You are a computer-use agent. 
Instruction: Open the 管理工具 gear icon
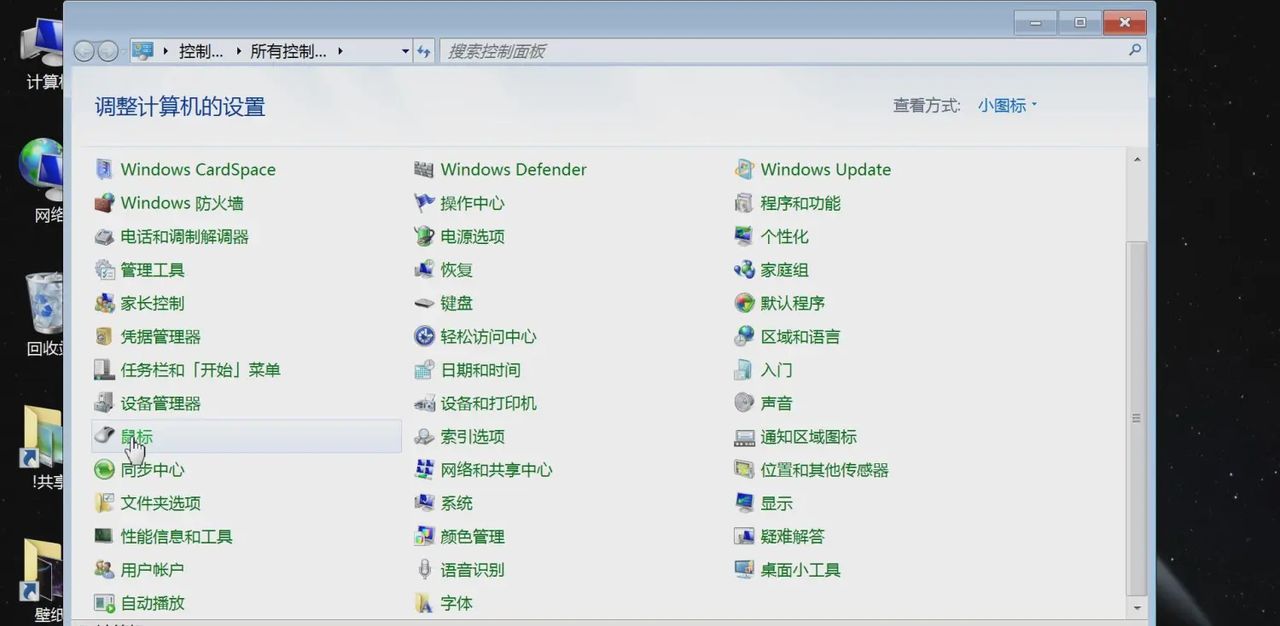104,270
